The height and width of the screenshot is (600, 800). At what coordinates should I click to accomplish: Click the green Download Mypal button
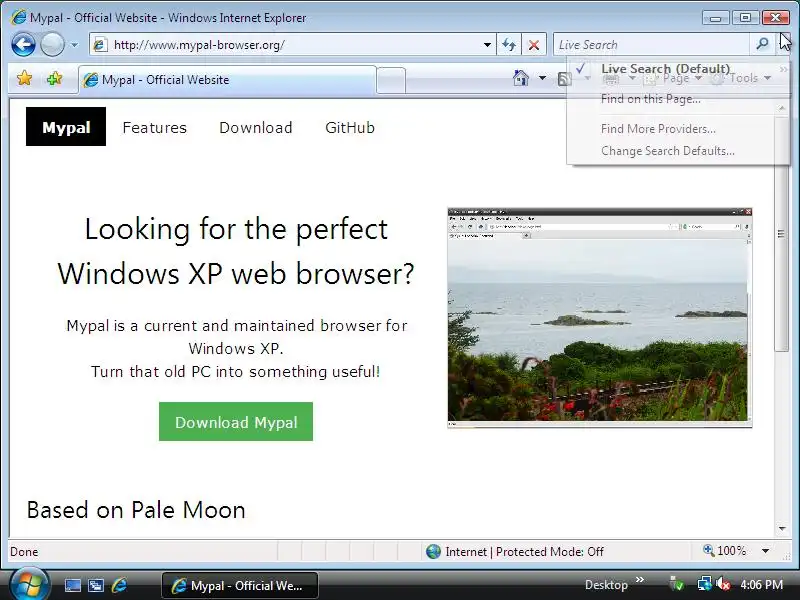coord(236,422)
